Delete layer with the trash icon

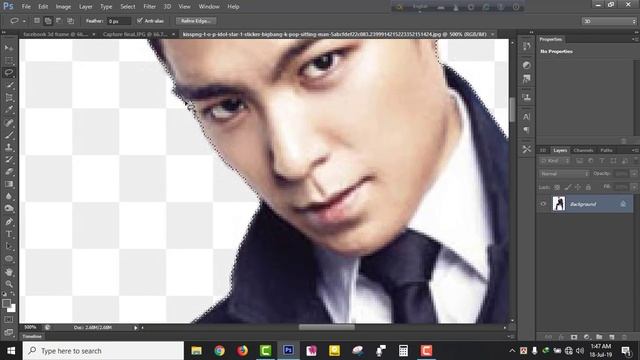(624, 337)
